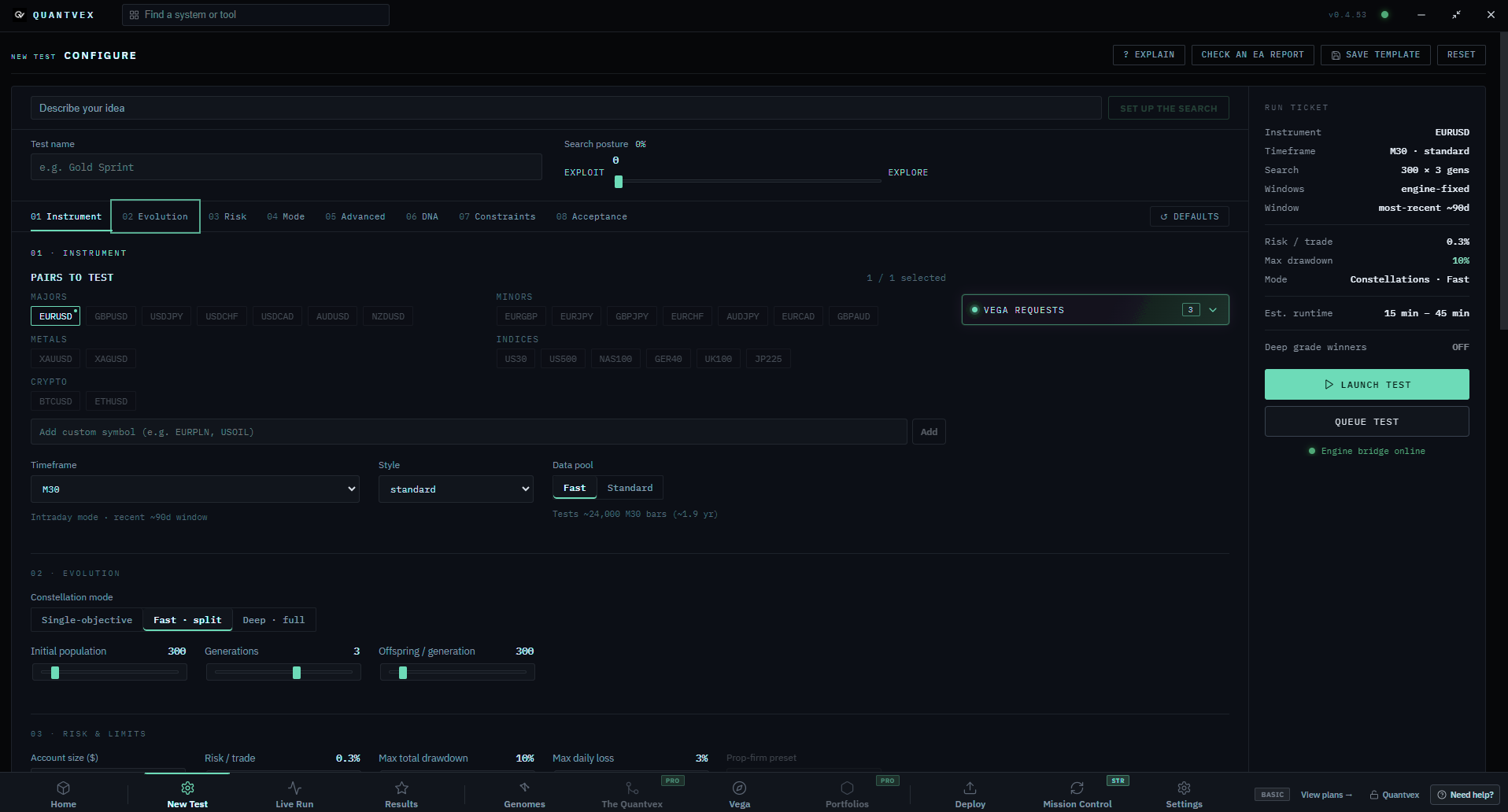Click Save Template button
This screenshot has width=1508, height=812.
pyautogui.click(x=1376, y=55)
